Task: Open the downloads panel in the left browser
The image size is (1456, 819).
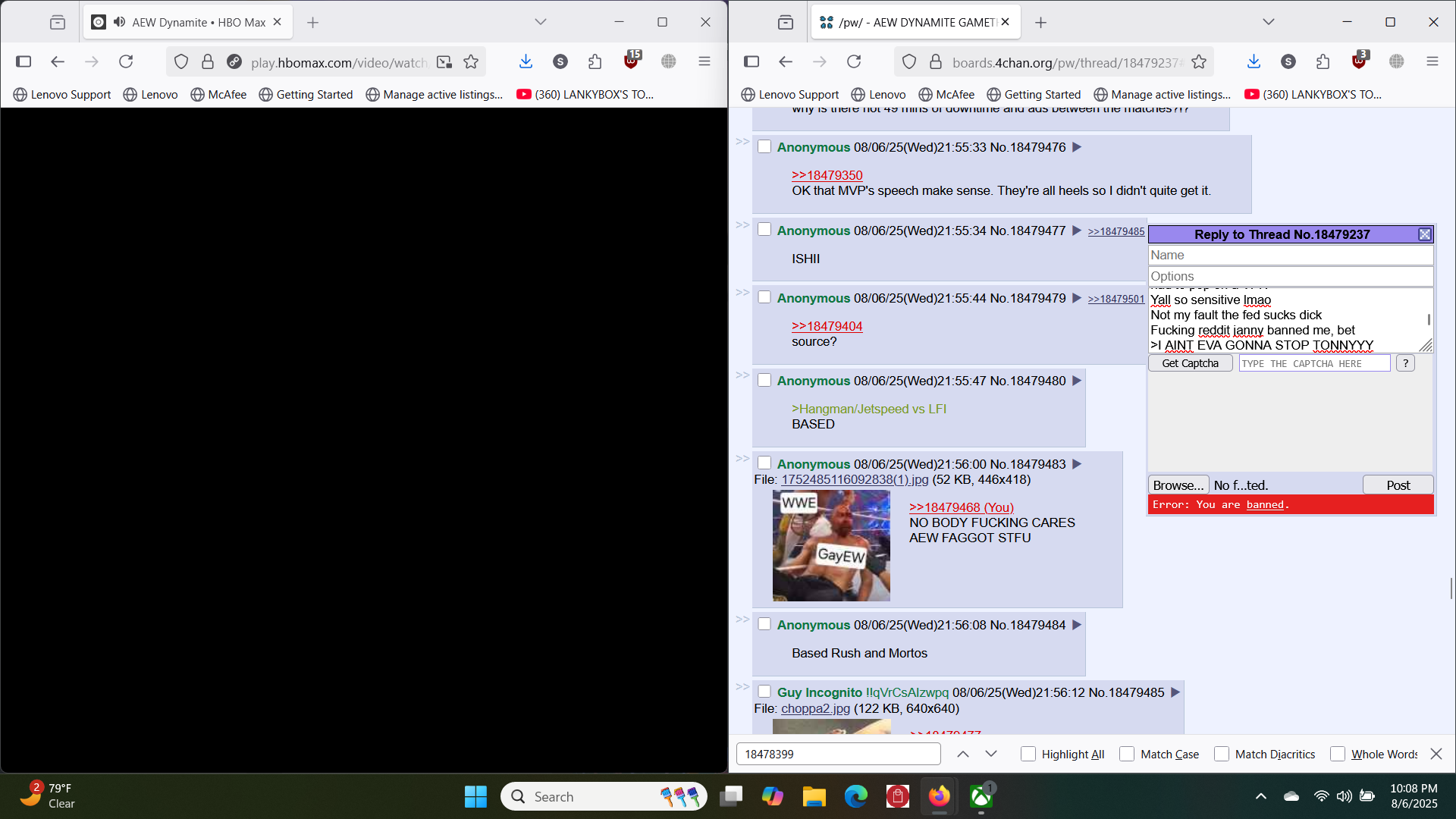Action: (526, 62)
